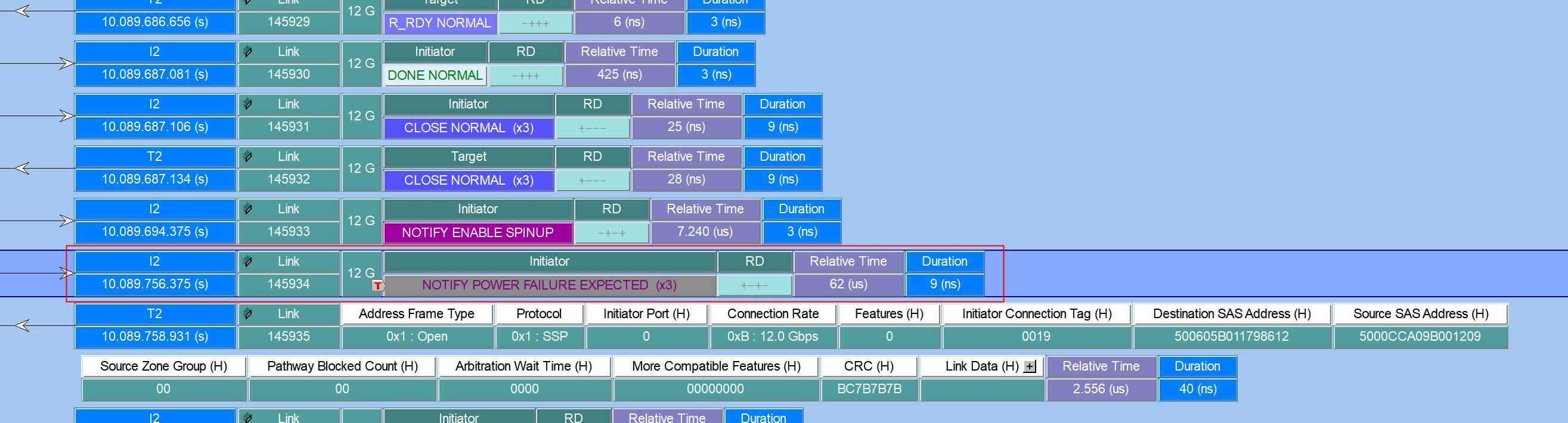The height and width of the screenshot is (423, 1568).
Task: Click the link icon beside packet 145931
Action: pos(247,105)
